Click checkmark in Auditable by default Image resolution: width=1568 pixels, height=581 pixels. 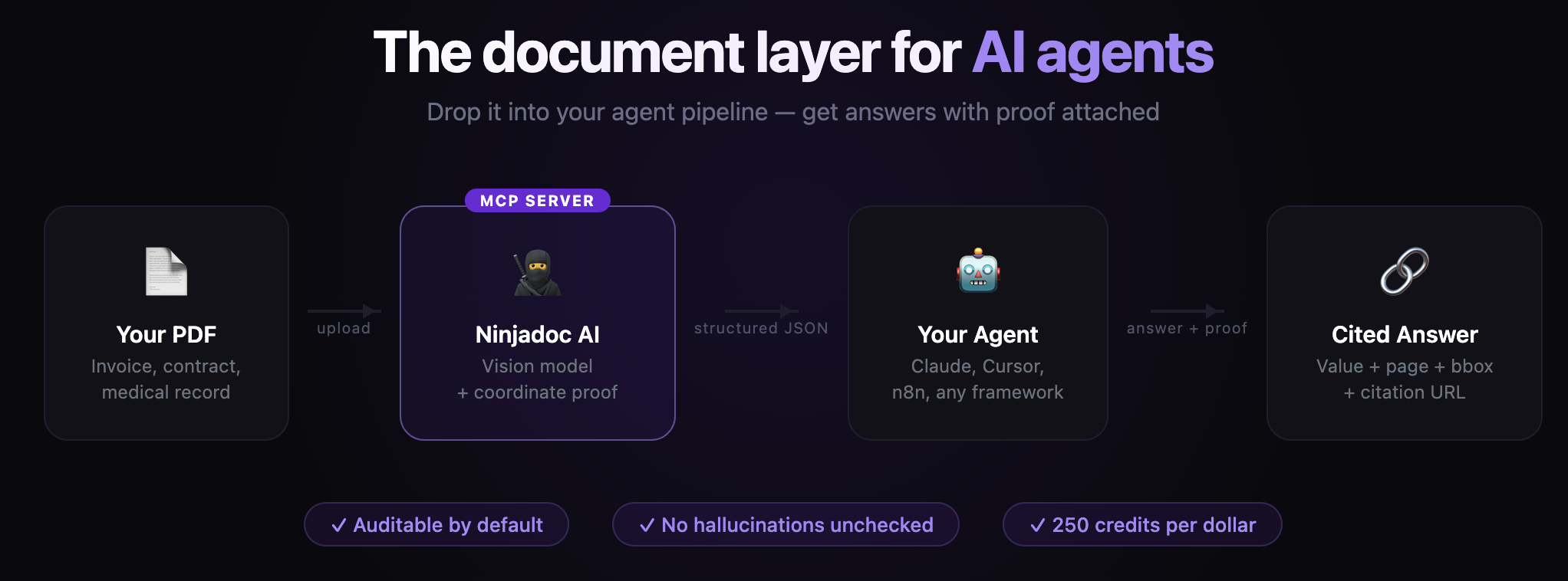tap(339, 526)
